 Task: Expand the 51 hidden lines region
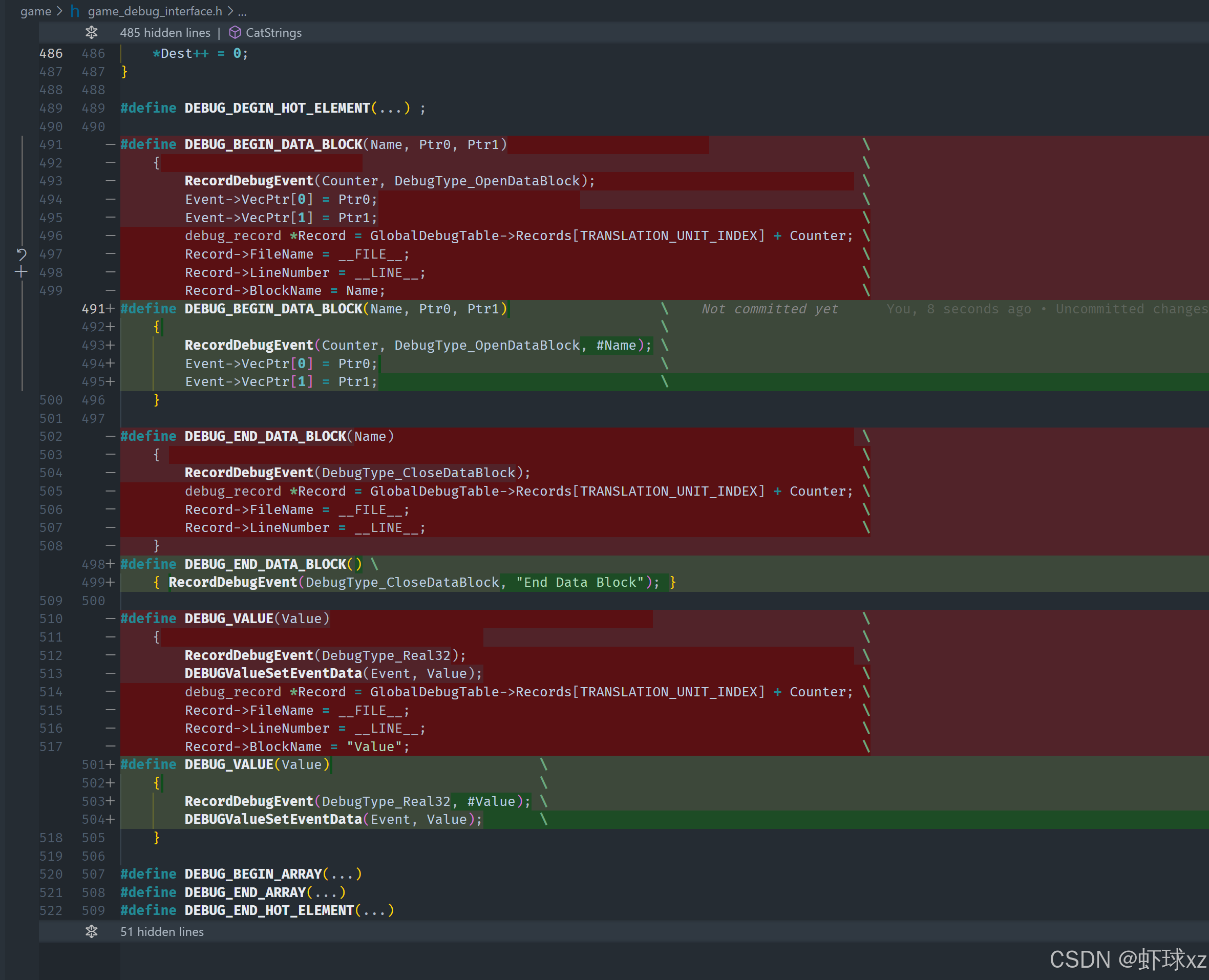click(161, 931)
